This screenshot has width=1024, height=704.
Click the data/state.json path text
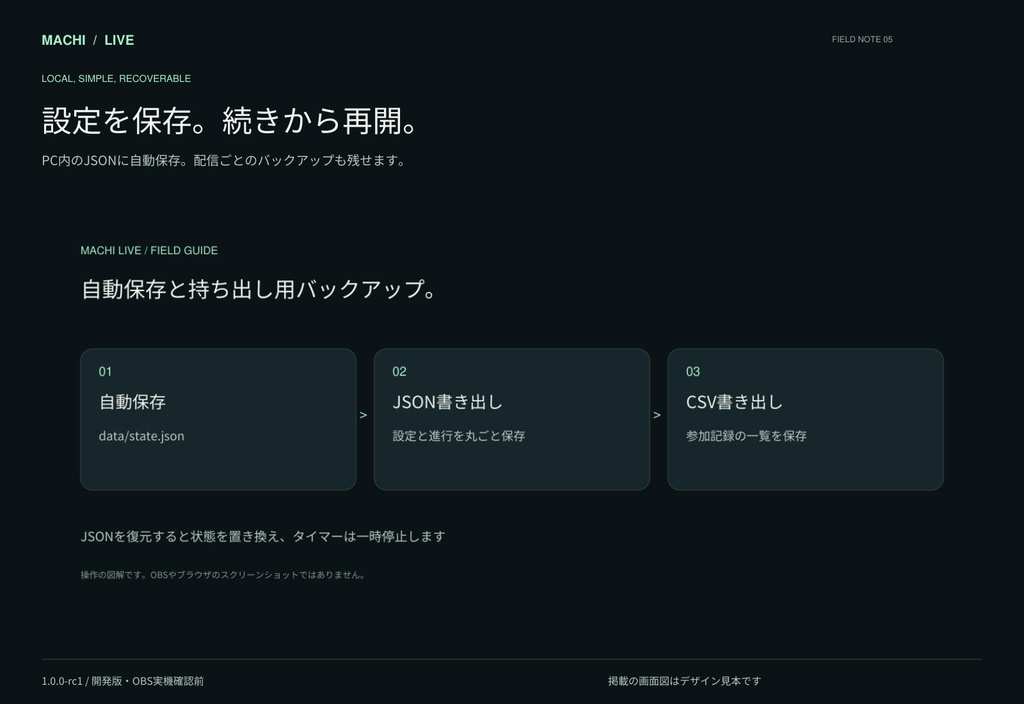tap(141, 436)
